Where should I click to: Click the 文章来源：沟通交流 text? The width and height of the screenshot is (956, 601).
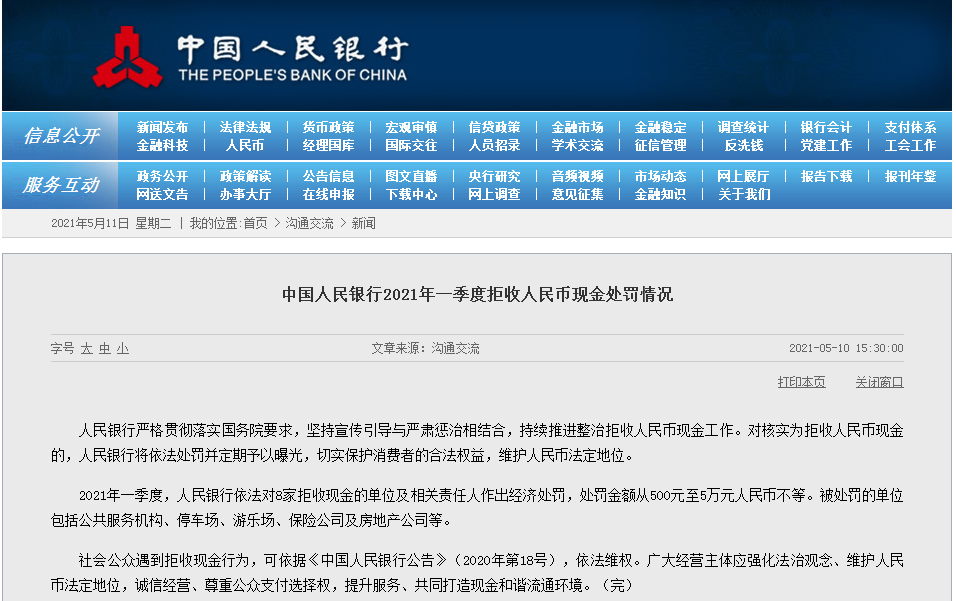click(x=426, y=348)
